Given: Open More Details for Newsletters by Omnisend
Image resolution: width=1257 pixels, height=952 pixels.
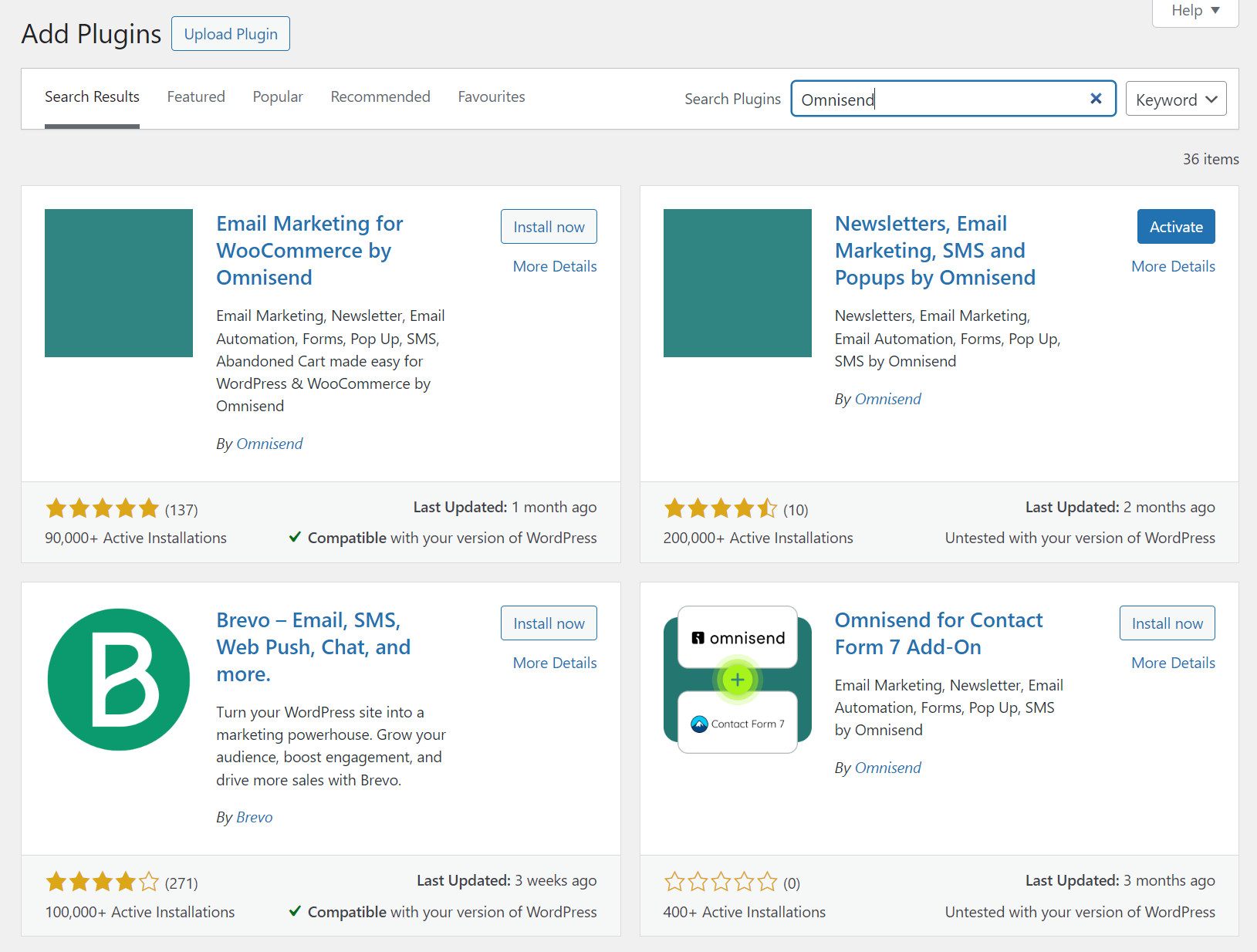Looking at the screenshot, I should click(x=1173, y=266).
